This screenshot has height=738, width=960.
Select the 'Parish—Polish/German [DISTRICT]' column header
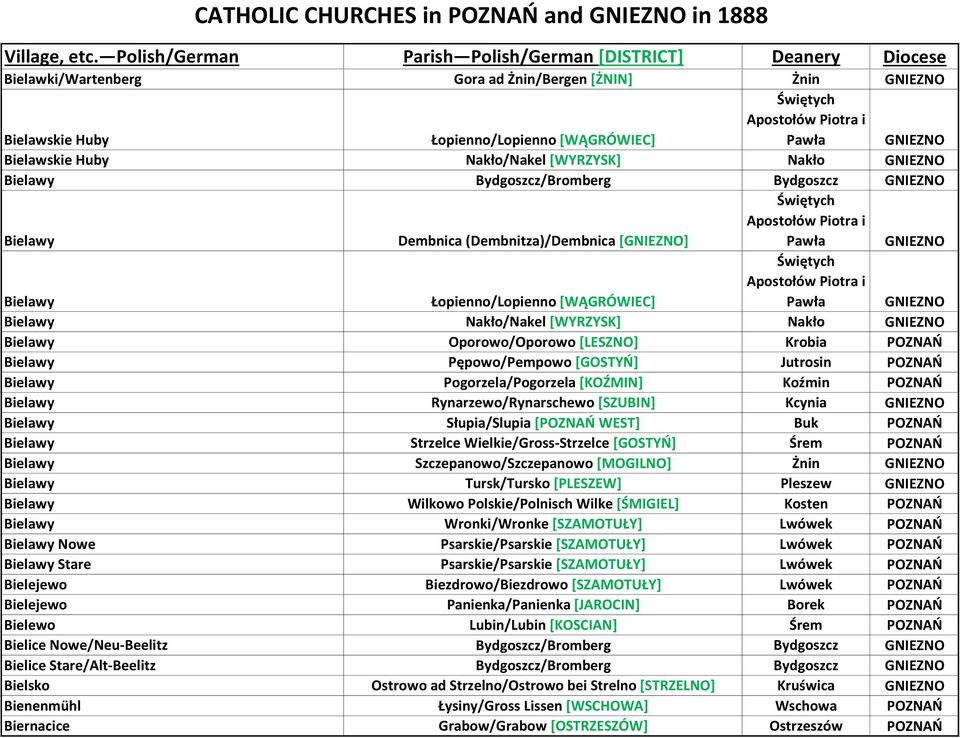tap(543, 56)
